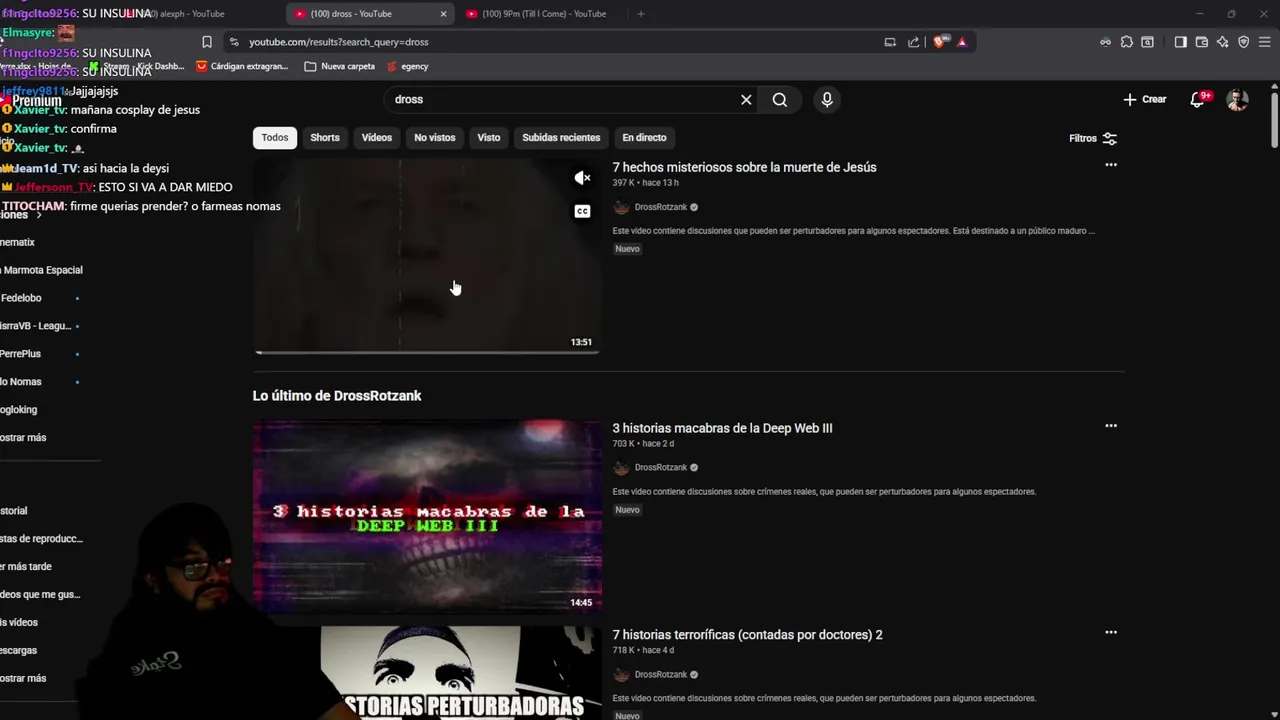Open the Filtros search filters

coord(1093,138)
